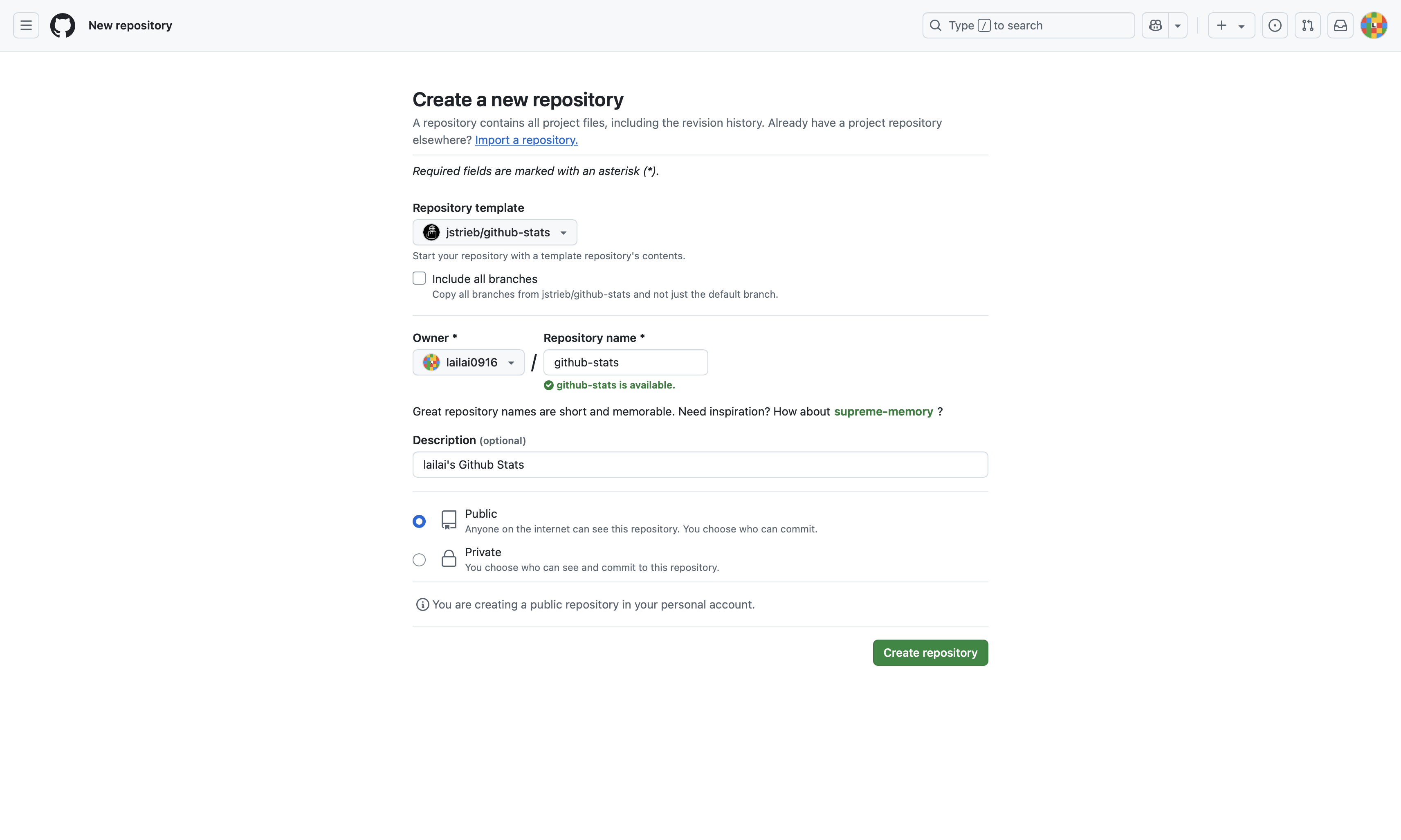Click the Repository name input field
Screen dimensions: 1401x840
point(625,362)
